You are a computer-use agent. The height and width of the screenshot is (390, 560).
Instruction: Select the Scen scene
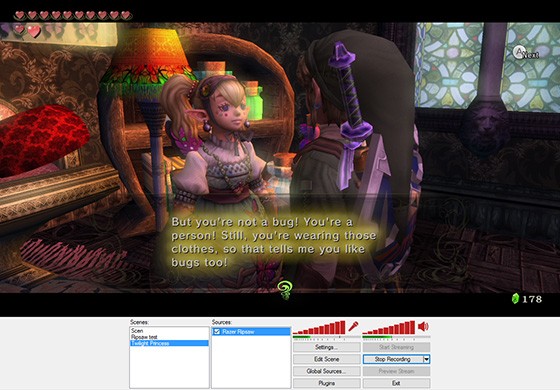pyautogui.click(x=169, y=331)
